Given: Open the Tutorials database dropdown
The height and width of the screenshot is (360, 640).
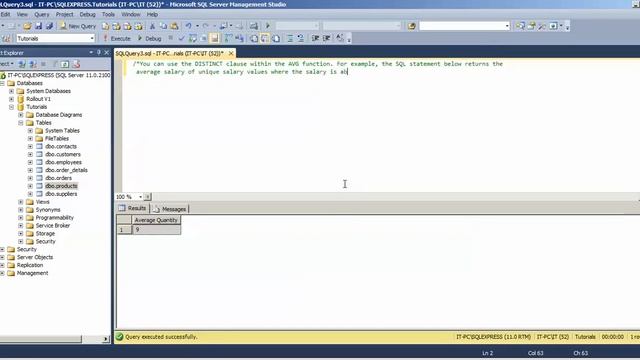Looking at the screenshot, I should (x=92, y=38).
